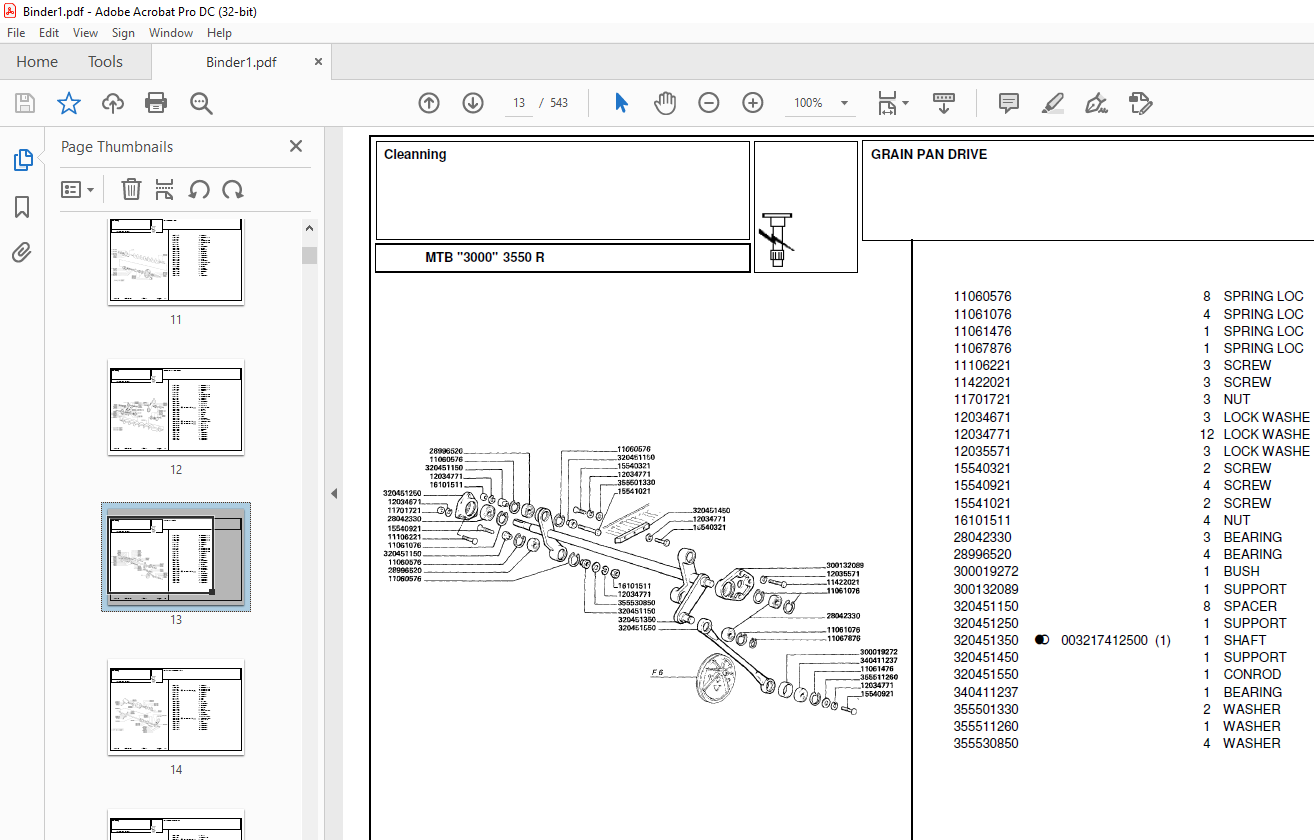
Task: Click part number 11060576 in list
Action: [982, 297]
